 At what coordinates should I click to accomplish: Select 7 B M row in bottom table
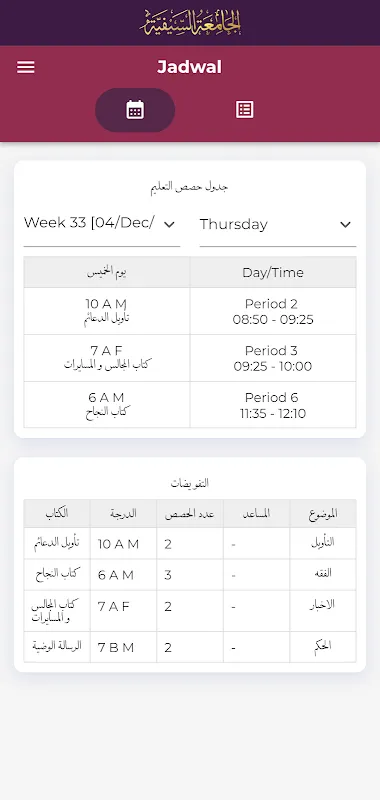point(190,647)
